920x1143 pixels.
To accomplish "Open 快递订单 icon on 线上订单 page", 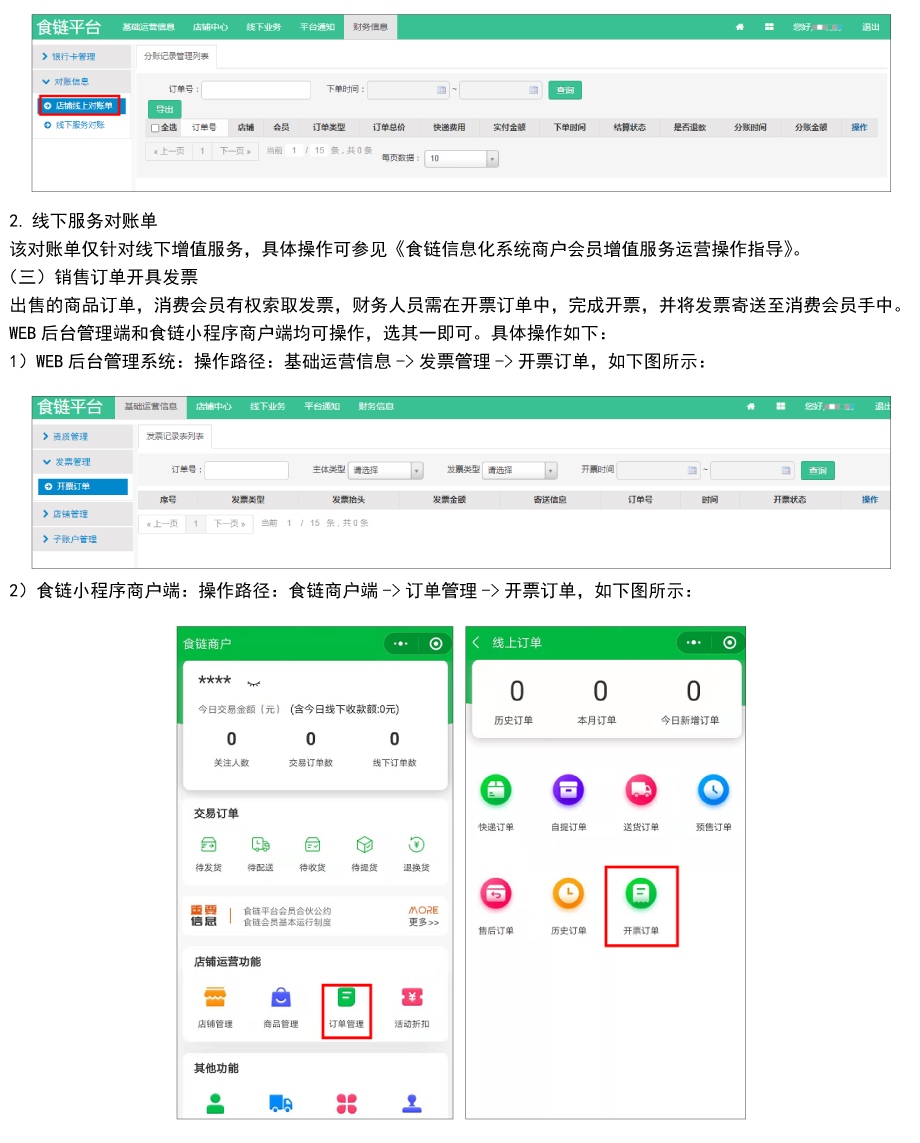I will click(495, 791).
